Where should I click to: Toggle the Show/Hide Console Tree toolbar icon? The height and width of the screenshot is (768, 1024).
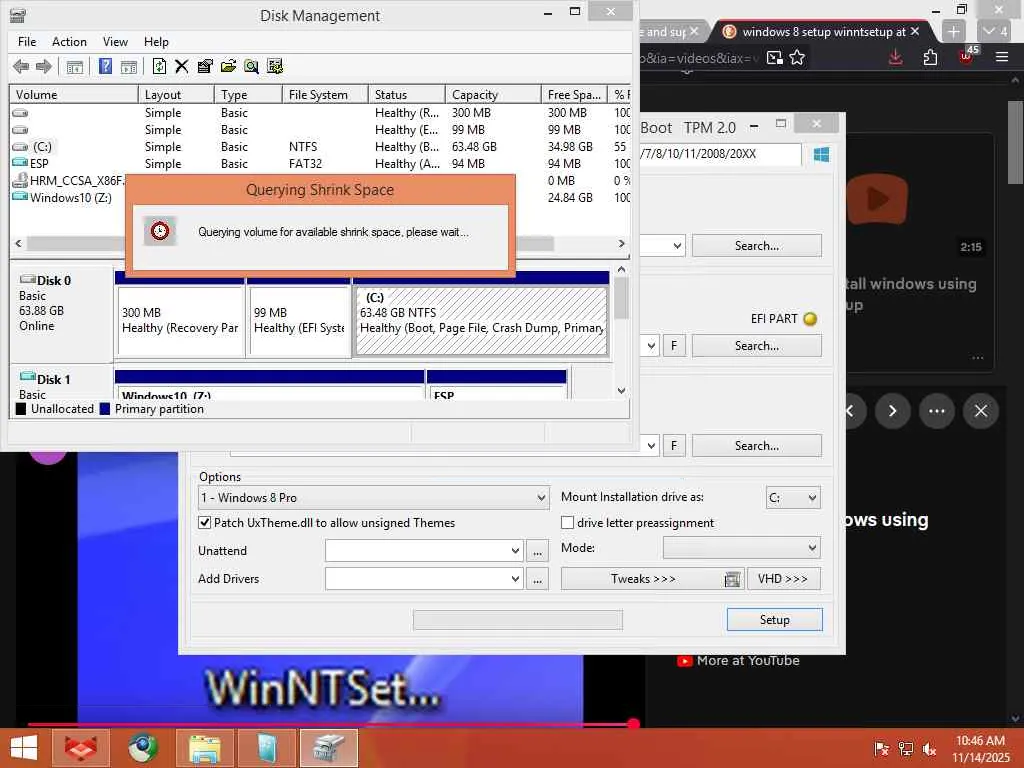[74, 66]
